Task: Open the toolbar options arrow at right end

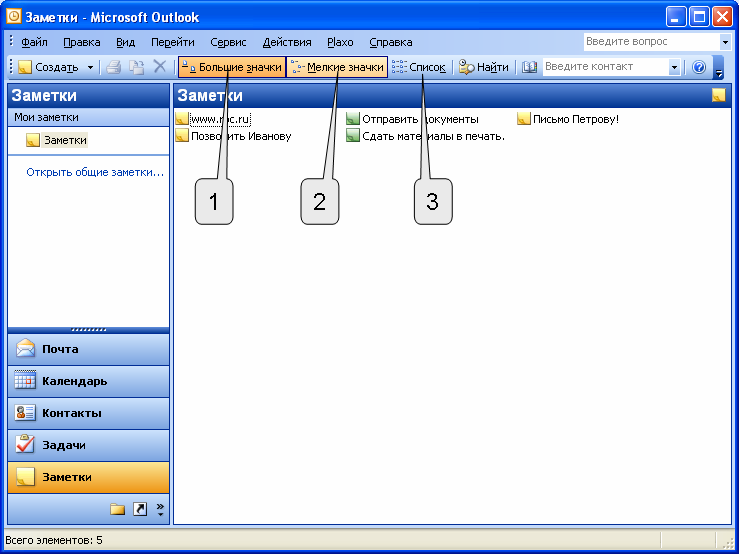Action: tap(719, 67)
